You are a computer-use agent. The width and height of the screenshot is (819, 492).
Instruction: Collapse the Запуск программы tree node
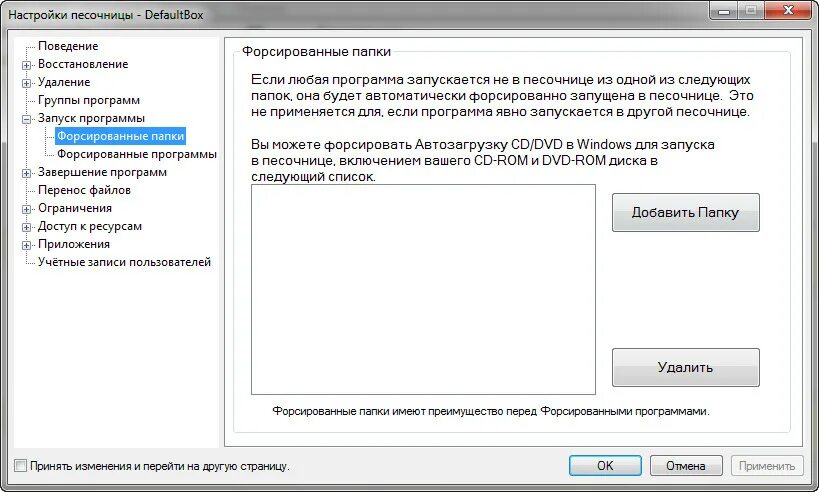click(26, 119)
